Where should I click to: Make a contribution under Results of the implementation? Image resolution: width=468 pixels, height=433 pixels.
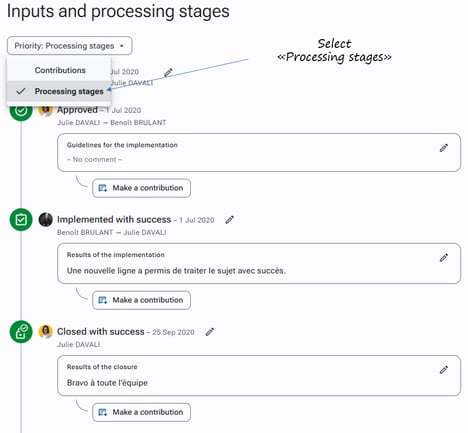click(x=142, y=300)
